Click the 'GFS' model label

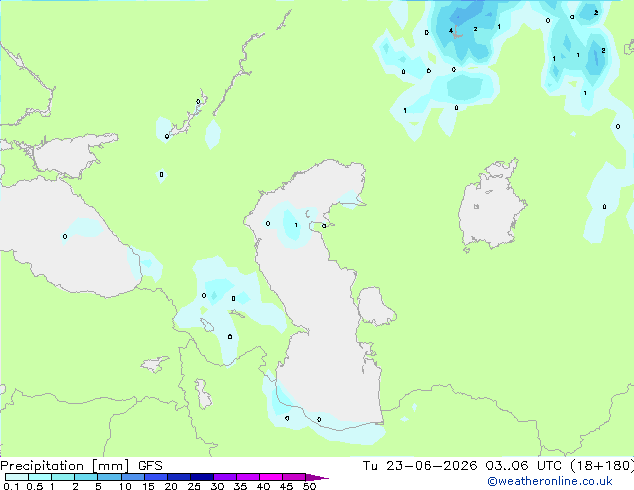click(150, 466)
